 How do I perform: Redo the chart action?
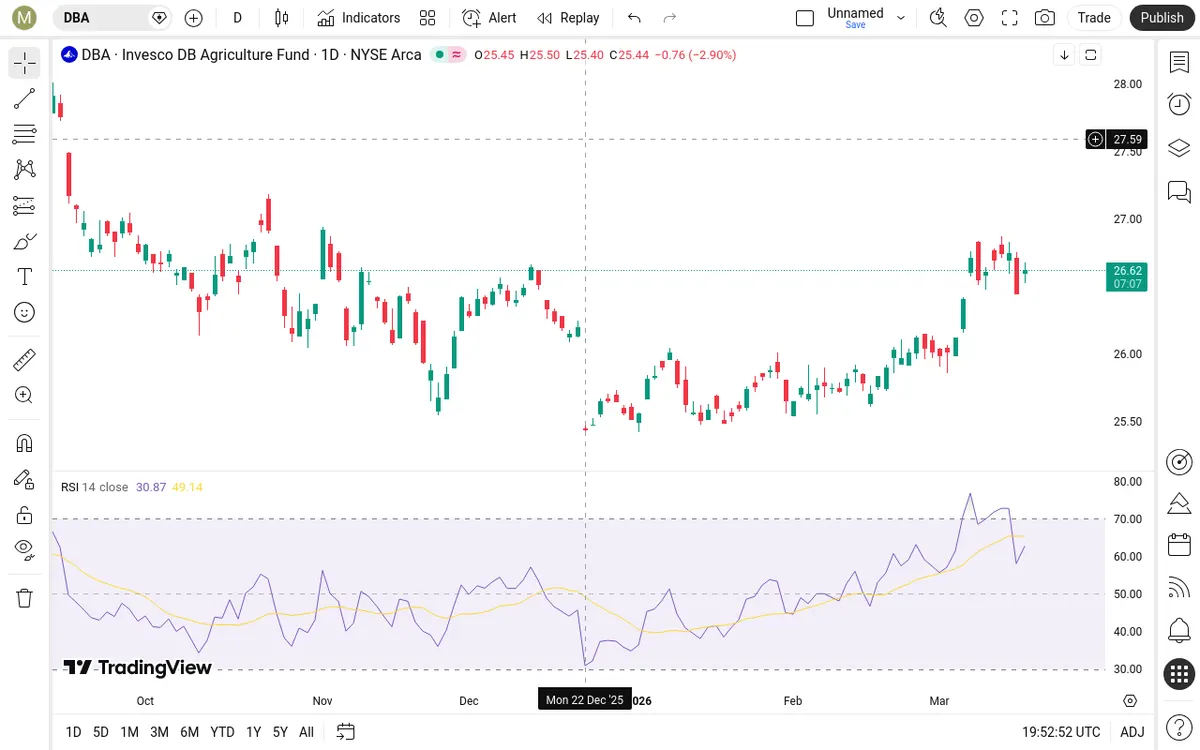click(x=670, y=17)
